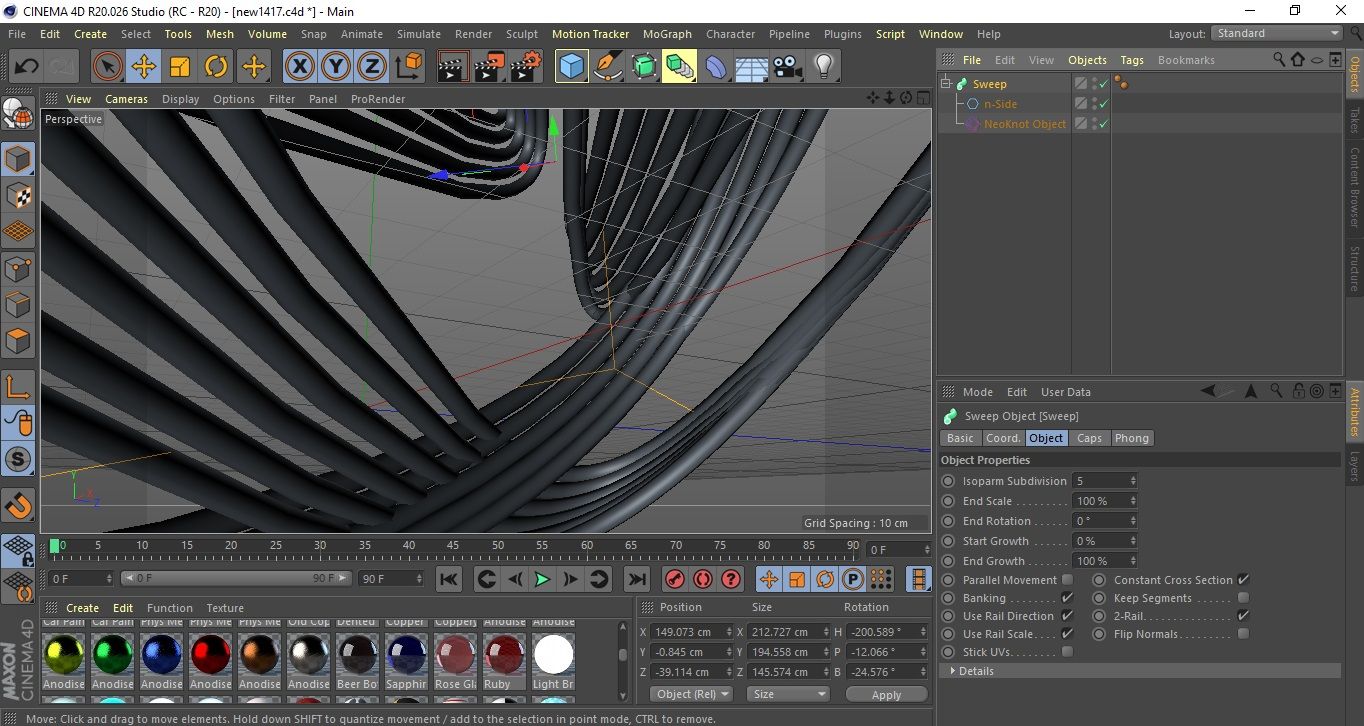Click the Apply button
1364x726 pixels.
pos(886,694)
